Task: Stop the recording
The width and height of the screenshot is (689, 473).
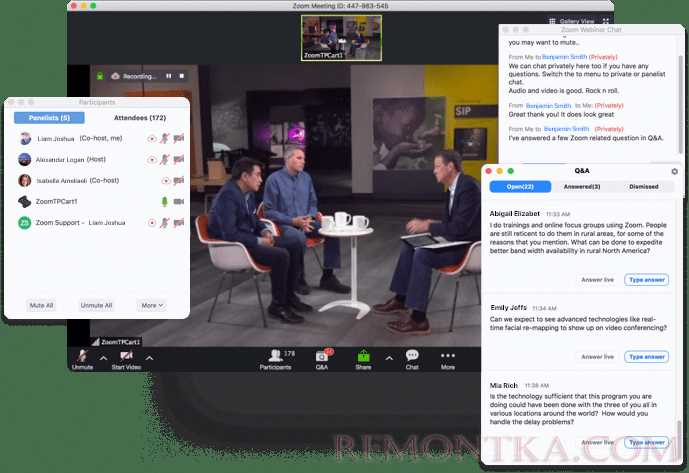Action: [x=182, y=76]
